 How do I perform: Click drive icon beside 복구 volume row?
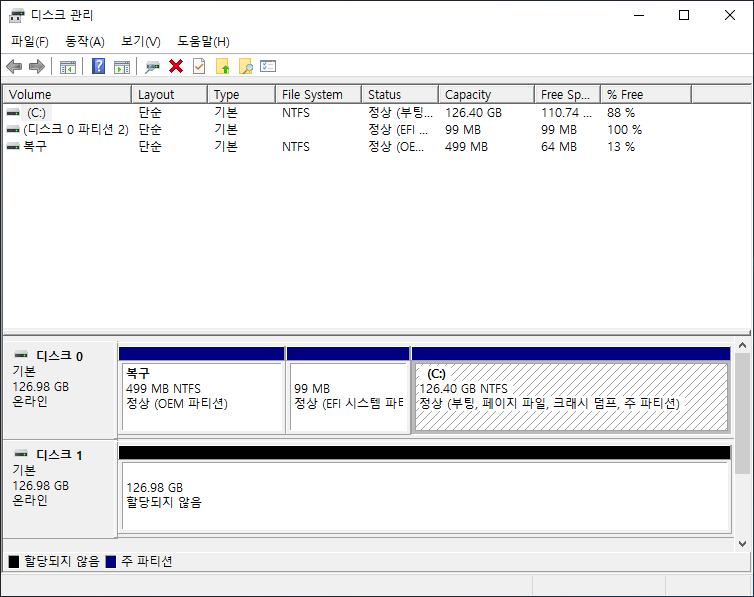(13, 146)
